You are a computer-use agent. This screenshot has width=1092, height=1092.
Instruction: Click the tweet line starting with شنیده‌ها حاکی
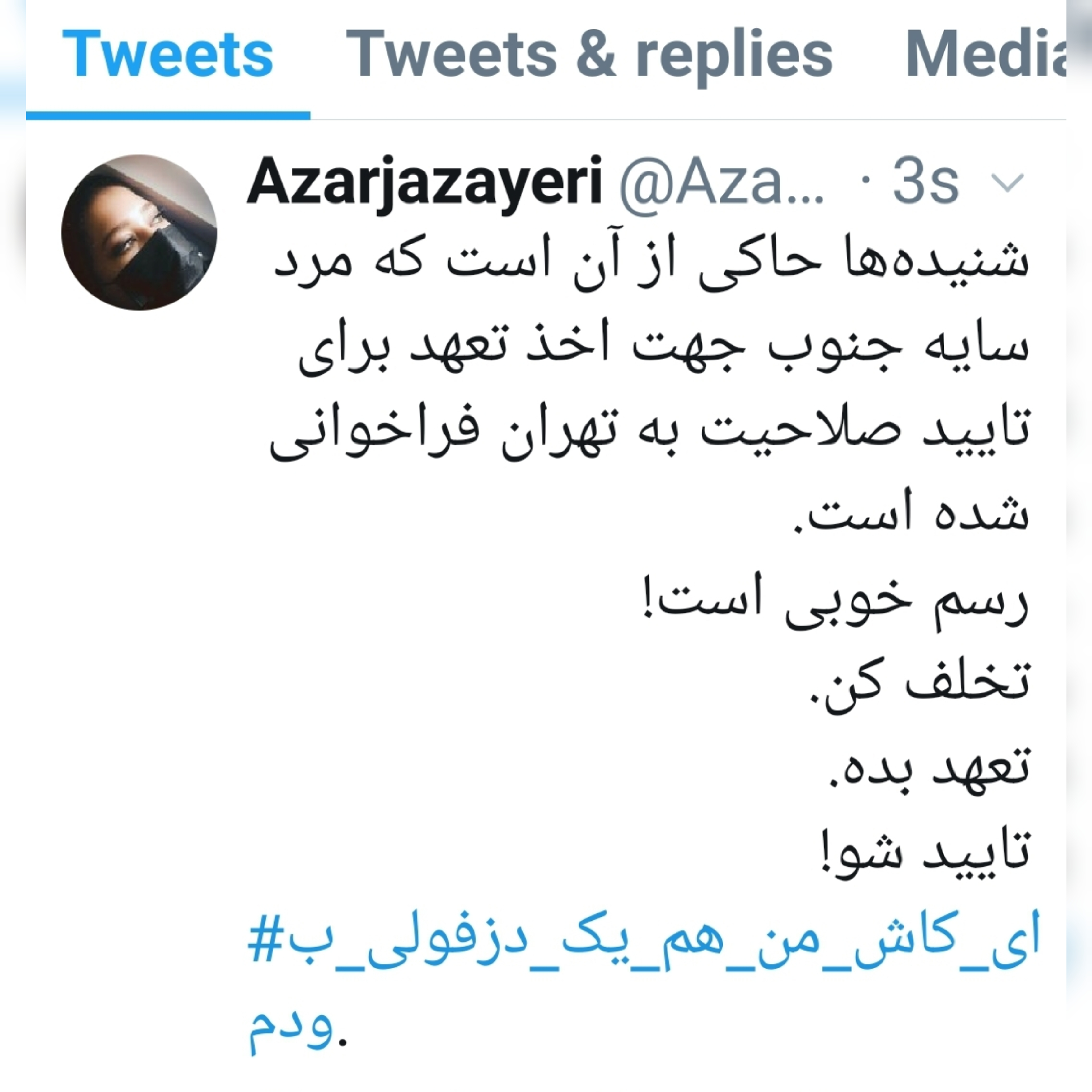[x=652, y=263]
